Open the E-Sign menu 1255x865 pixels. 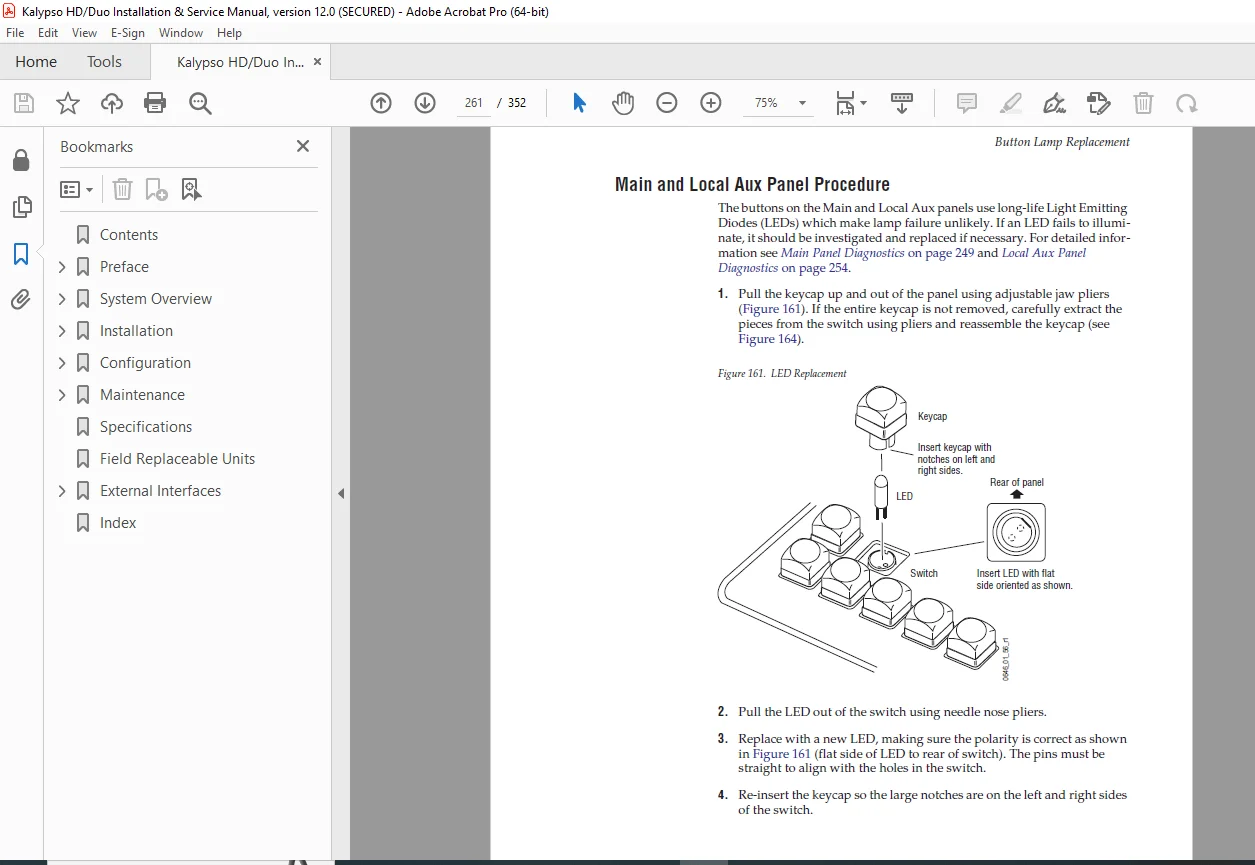point(128,33)
